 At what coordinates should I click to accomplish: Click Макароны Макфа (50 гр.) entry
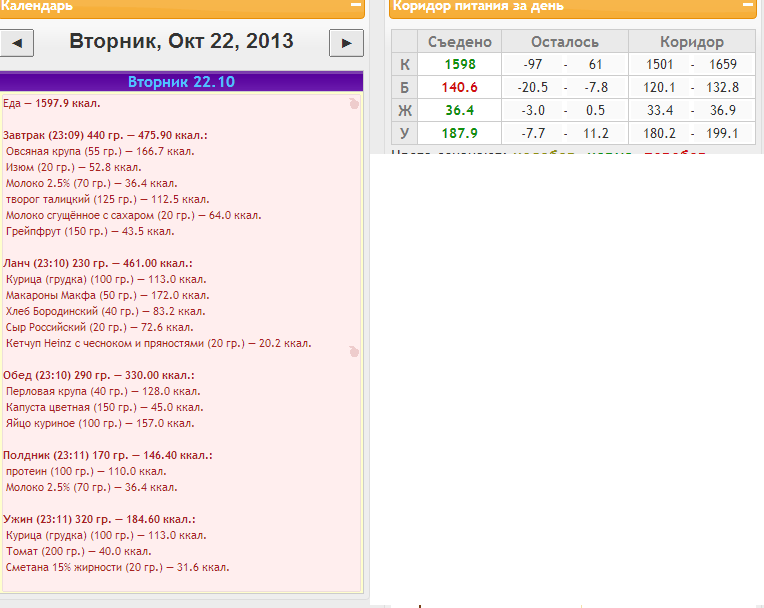108,295
